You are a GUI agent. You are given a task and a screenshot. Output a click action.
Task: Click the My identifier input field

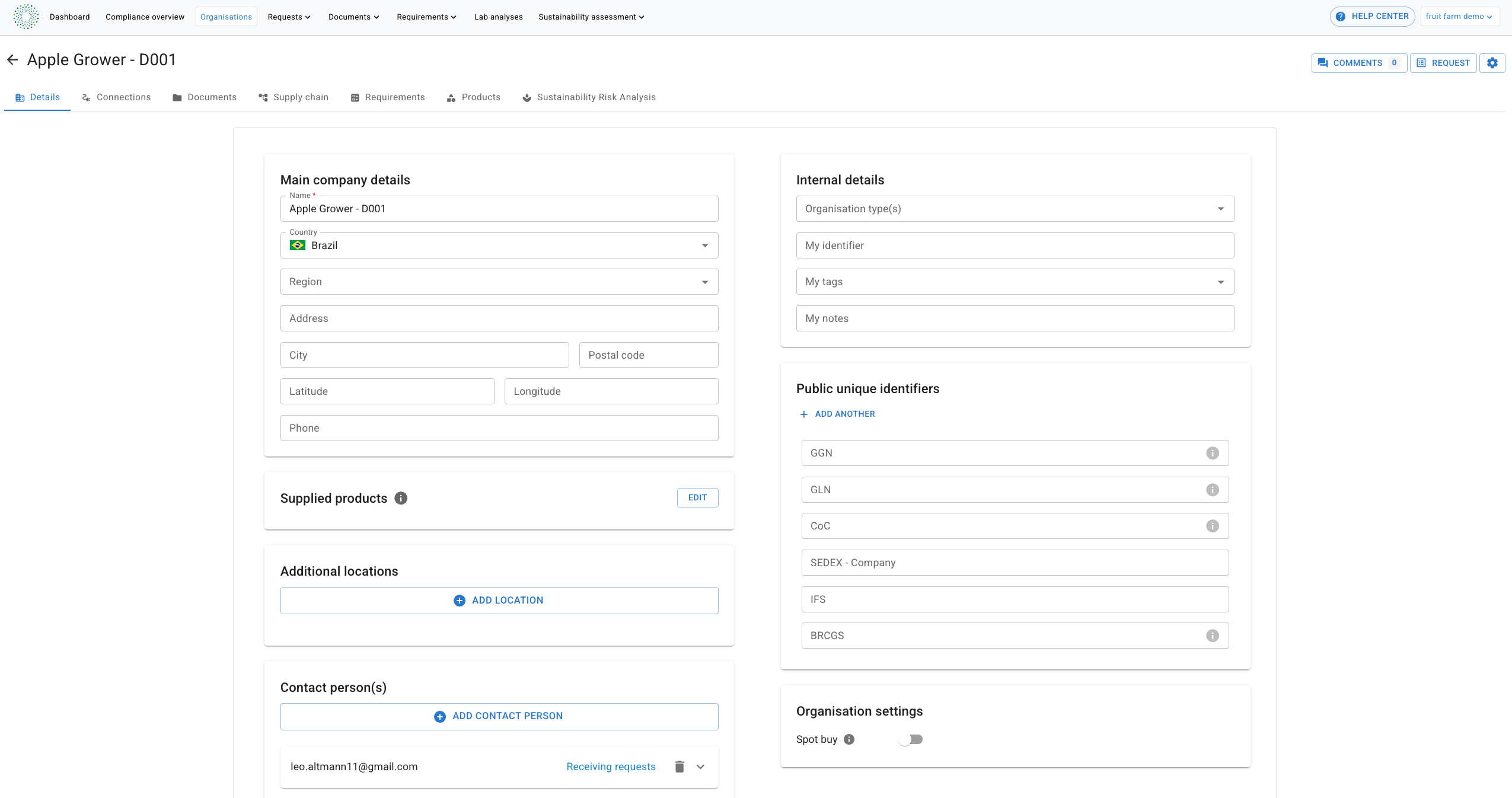tap(1015, 245)
